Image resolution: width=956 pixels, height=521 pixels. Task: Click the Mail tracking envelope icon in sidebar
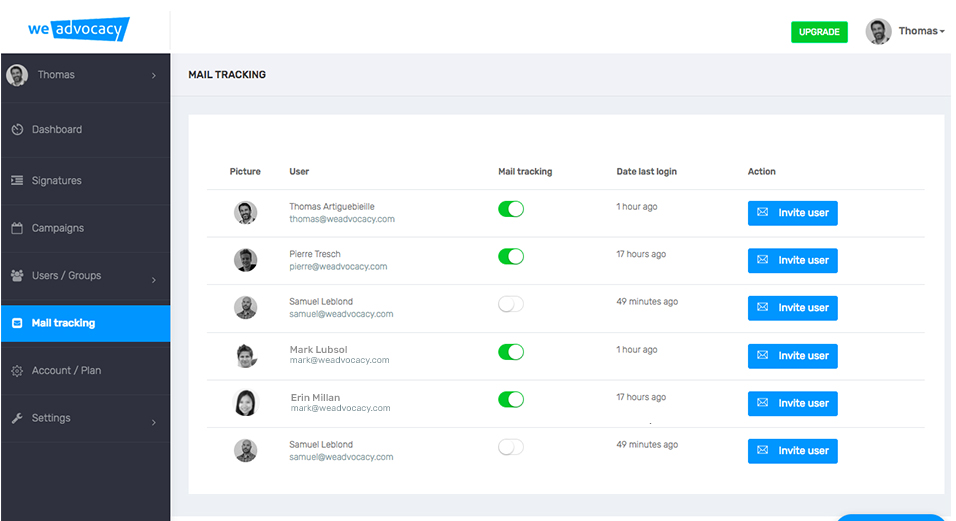(17, 323)
